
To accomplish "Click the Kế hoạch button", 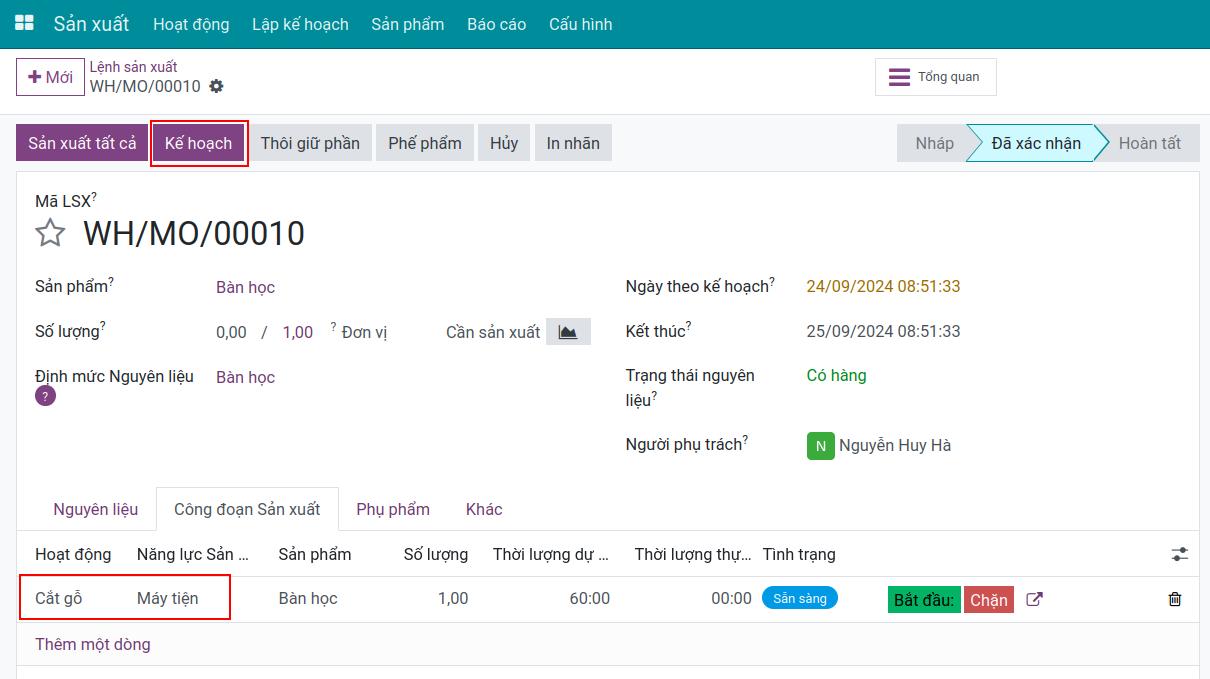I will tap(198, 143).
